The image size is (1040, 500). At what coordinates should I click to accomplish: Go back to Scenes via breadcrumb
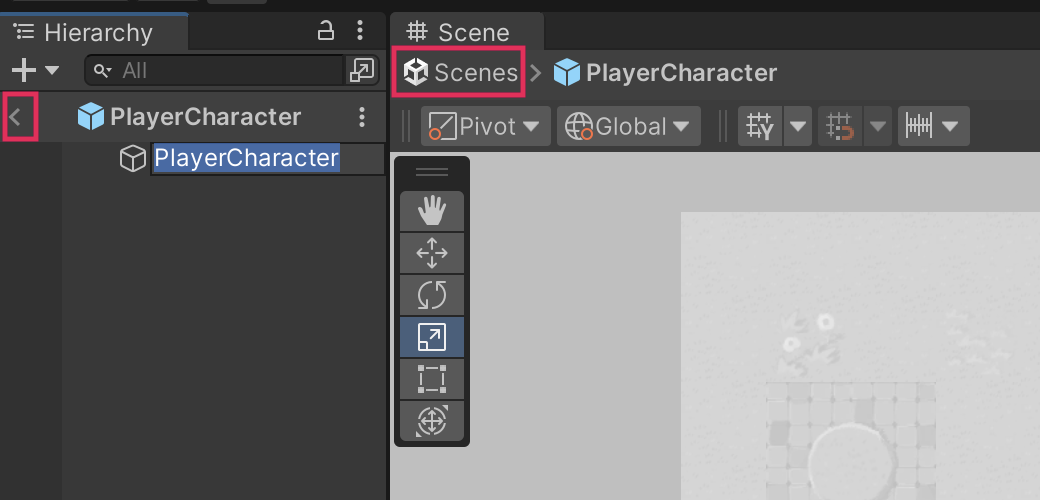(461, 72)
